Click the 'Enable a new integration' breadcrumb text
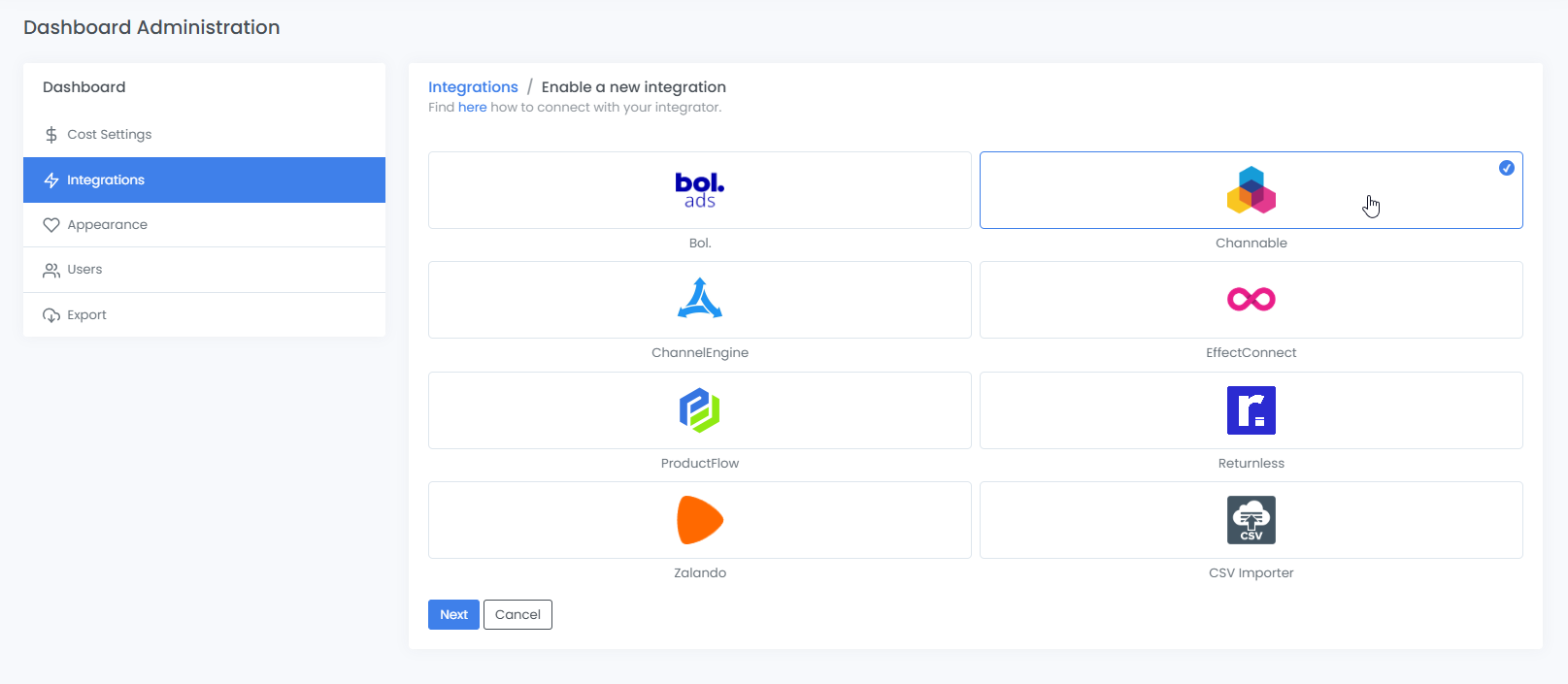Image resolution: width=1568 pixels, height=684 pixels. pos(634,87)
